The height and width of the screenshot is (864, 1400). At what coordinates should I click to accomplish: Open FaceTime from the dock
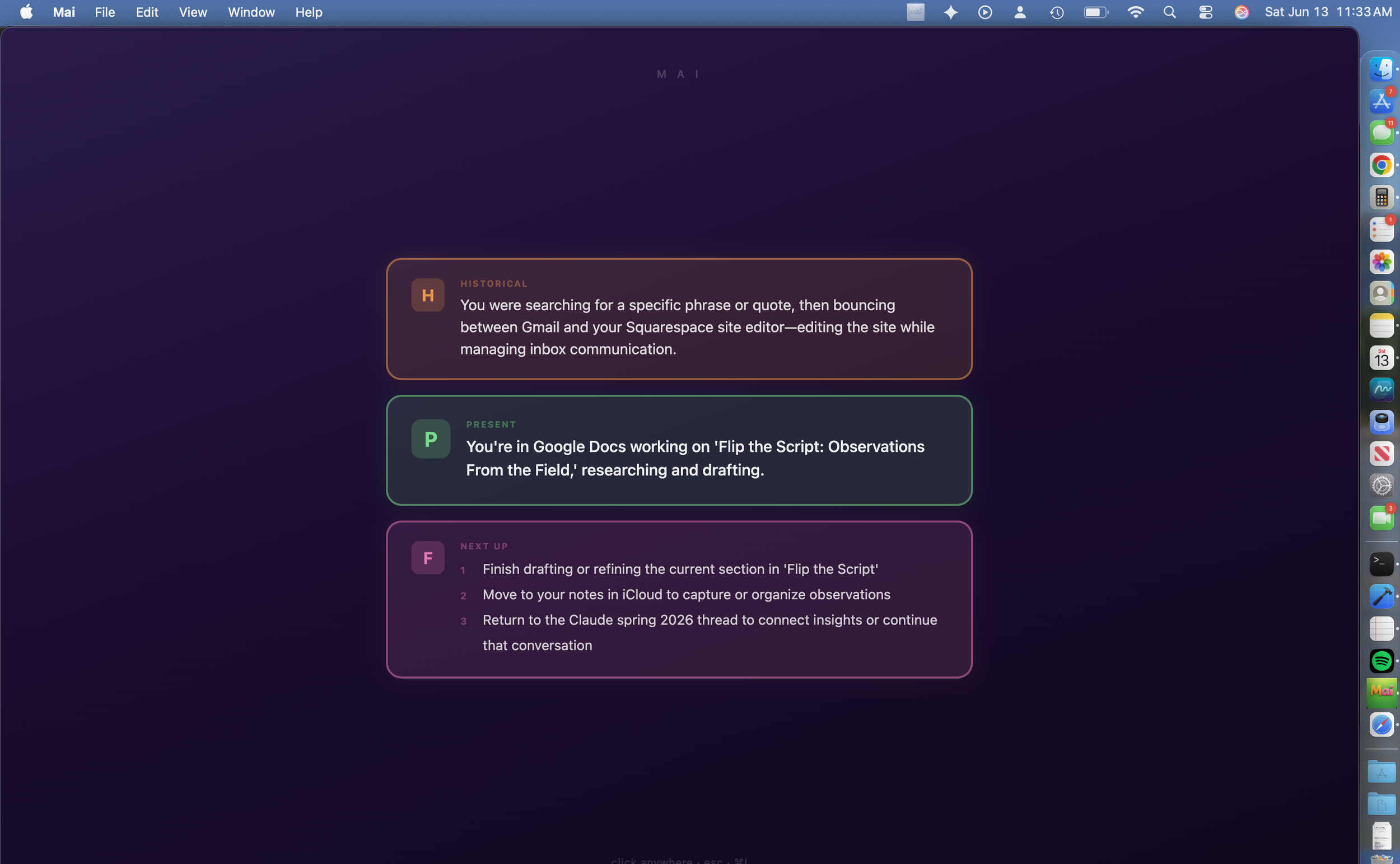[x=1381, y=518]
